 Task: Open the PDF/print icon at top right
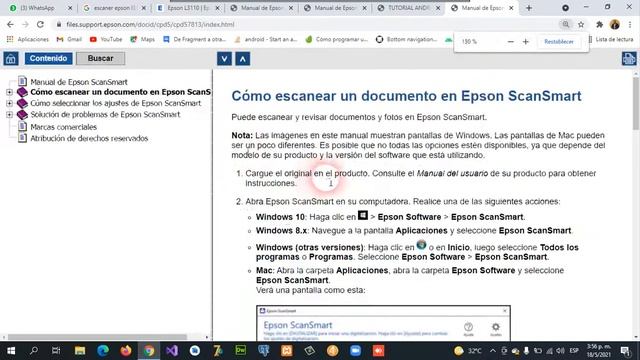(x=629, y=58)
